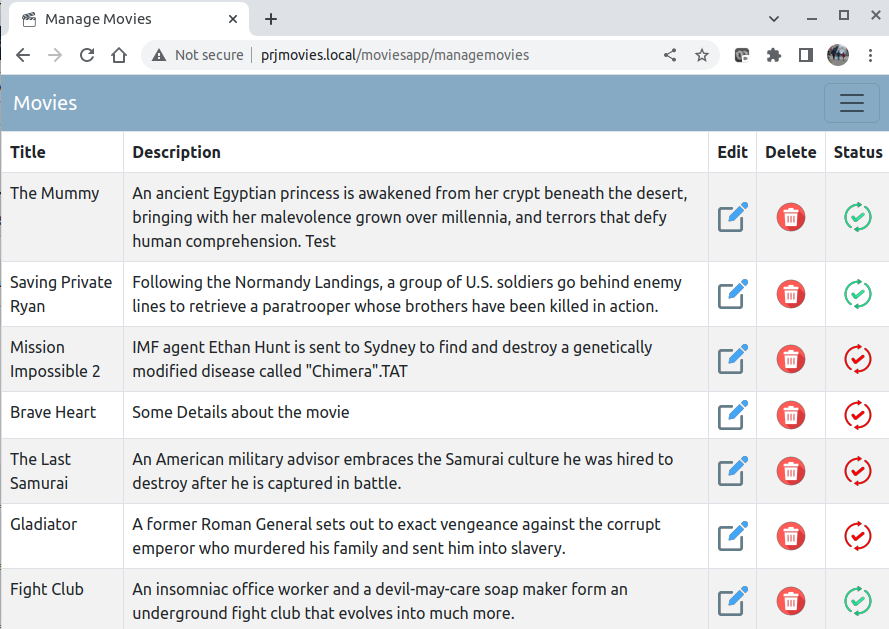The image size is (889, 629).
Task: Open the tab search dropdown
Action: pos(774,19)
